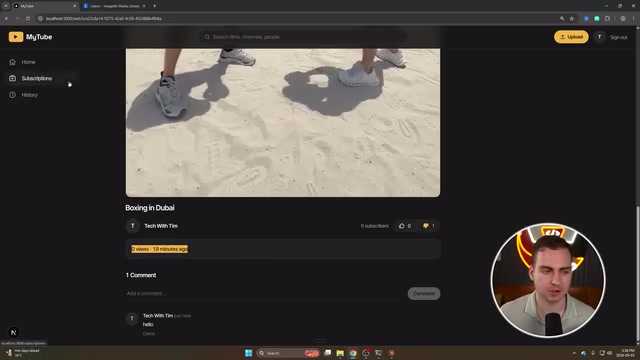Click the Boxing in Dubai video player

point(283,122)
